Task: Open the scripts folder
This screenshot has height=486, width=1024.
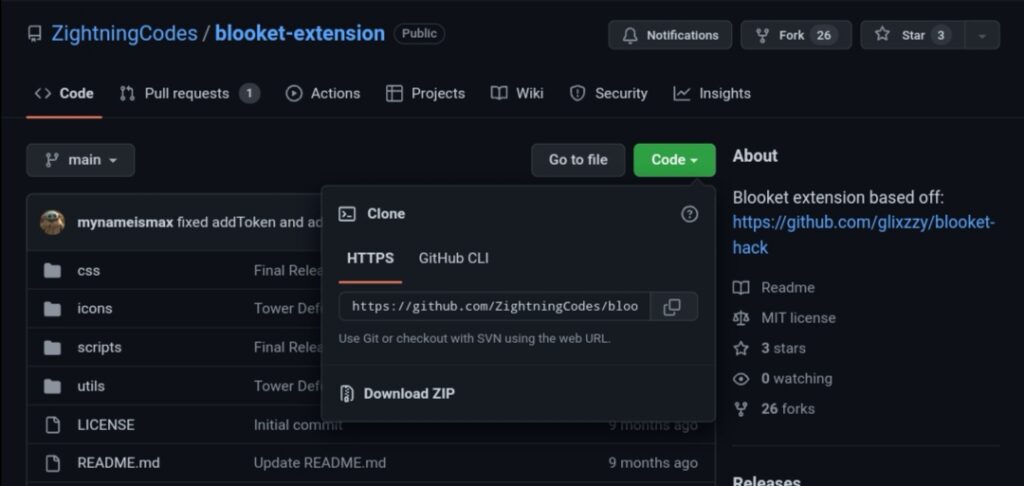Action: point(99,348)
